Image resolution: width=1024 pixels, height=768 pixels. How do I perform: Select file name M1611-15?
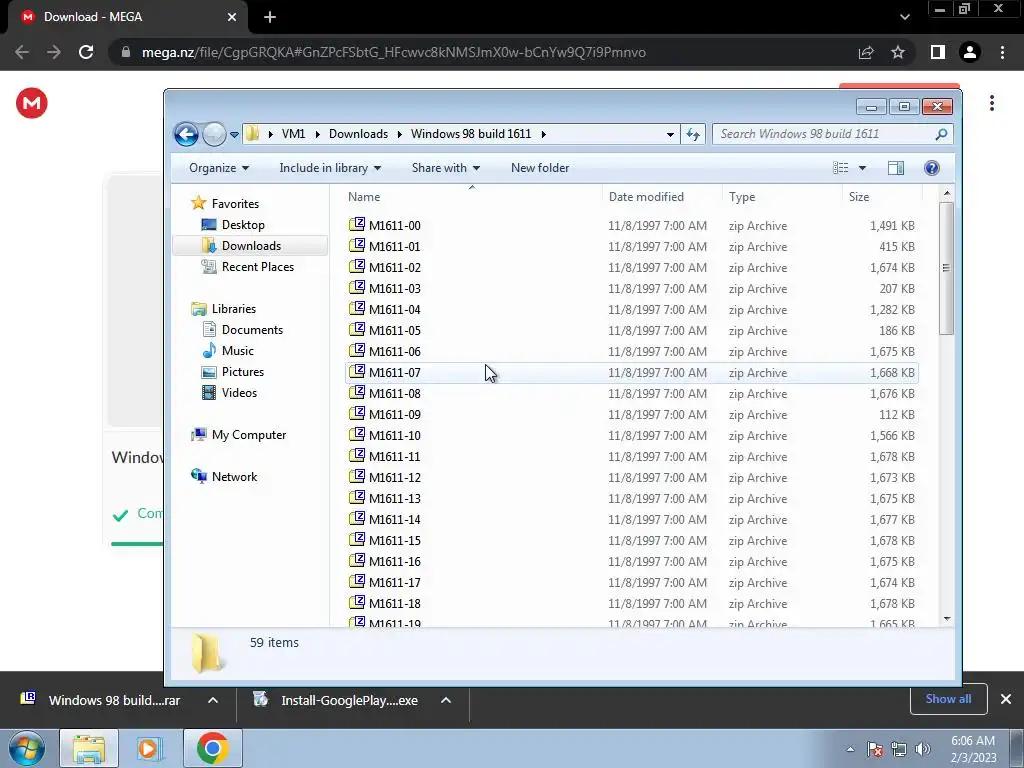pyautogui.click(x=394, y=541)
